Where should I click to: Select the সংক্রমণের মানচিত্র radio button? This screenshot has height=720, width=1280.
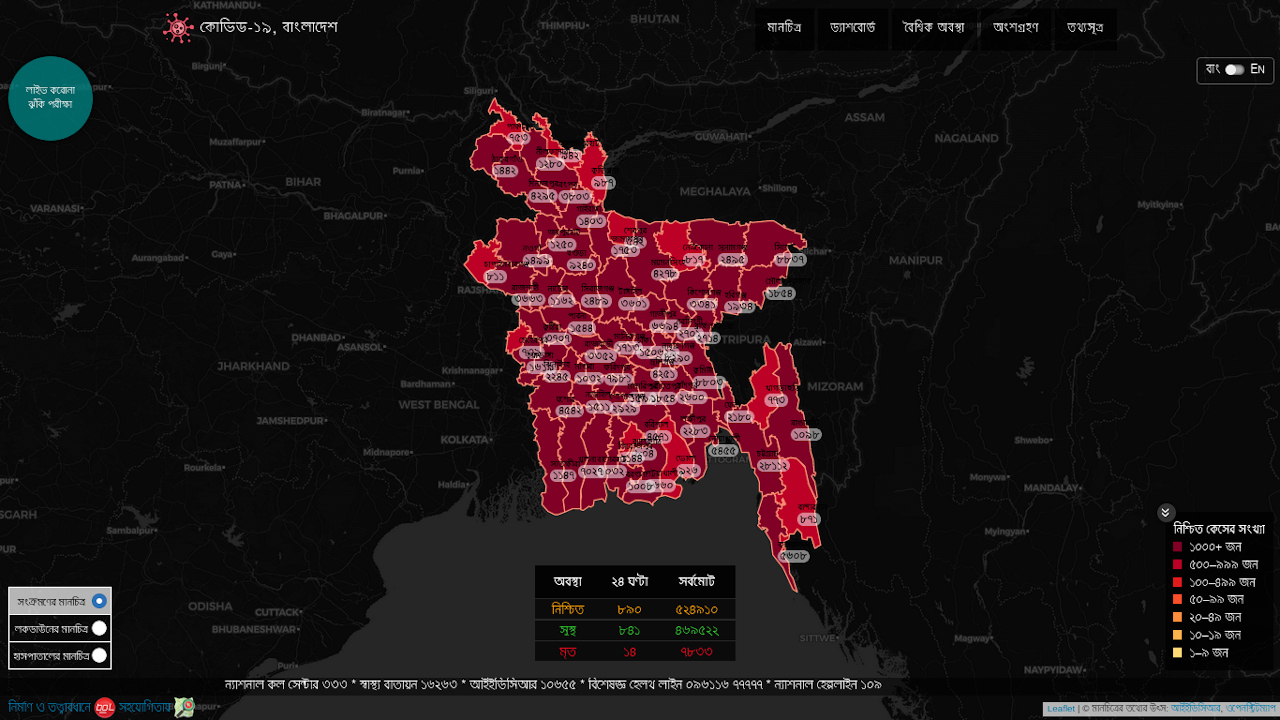(x=99, y=601)
